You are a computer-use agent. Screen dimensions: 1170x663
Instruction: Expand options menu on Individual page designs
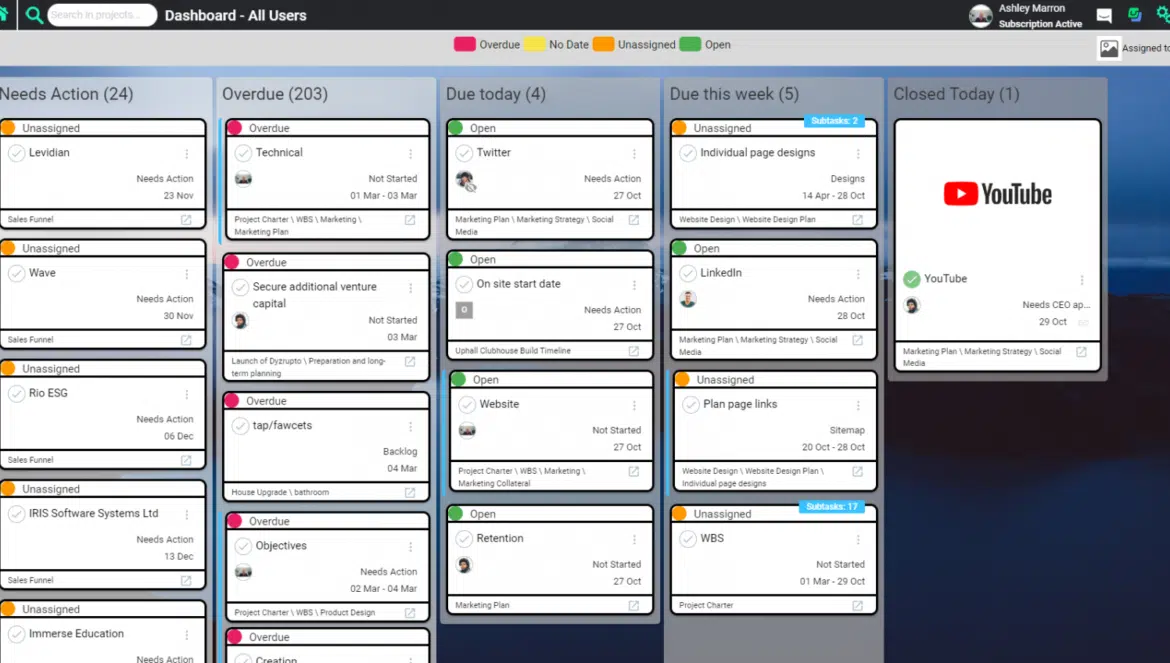pos(858,154)
